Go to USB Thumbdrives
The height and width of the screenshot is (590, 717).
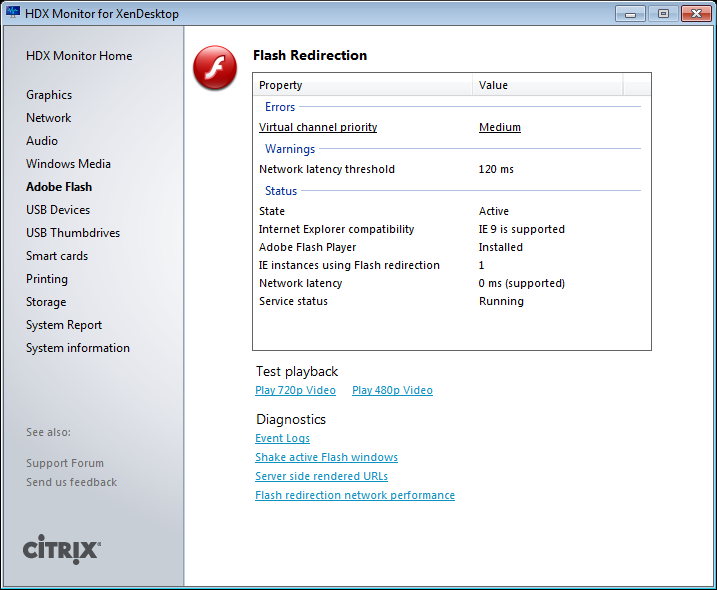pyautogui.click(x=73, y=233)
